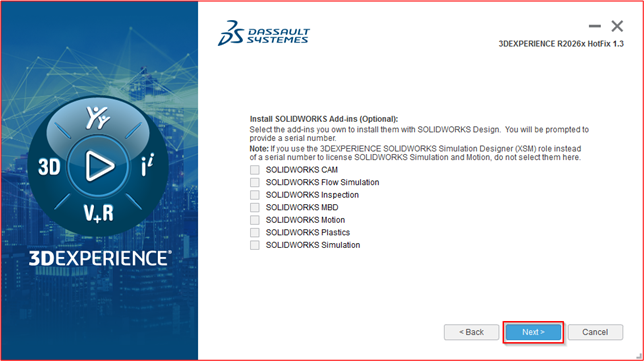Click the V+R quadrant of the compass
This screenshot has height=361, width=644.
99,213
